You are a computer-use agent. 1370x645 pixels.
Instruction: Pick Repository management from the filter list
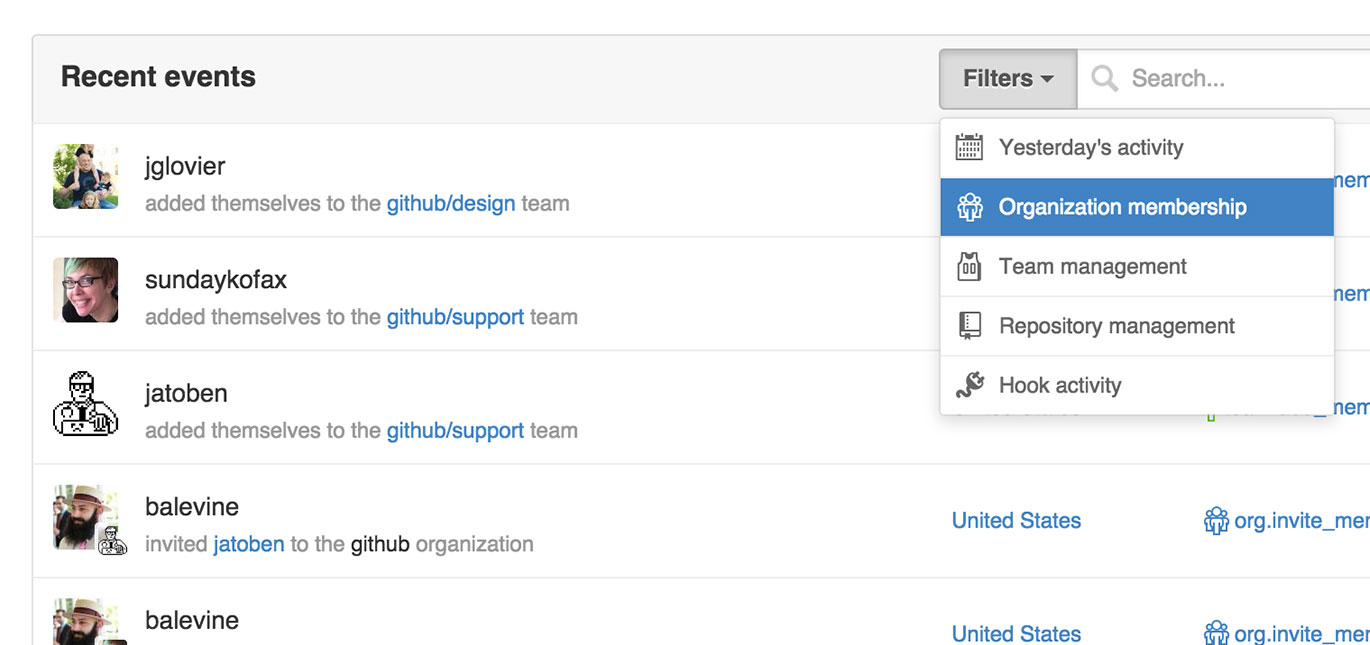tap(1116, 326)
